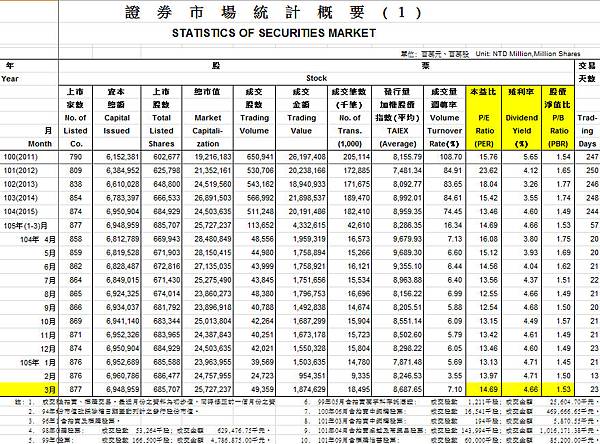Click trading volume 24,723 in 2月 row

pyautogui.click(x=262, y=376)
